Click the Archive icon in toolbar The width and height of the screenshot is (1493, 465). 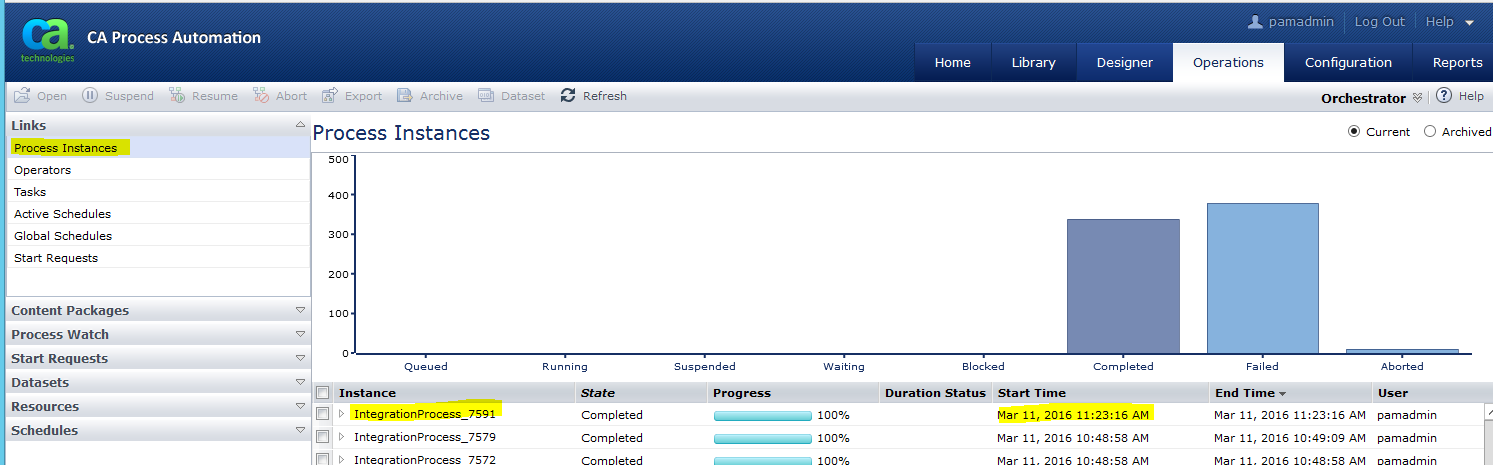coord(405,96)
